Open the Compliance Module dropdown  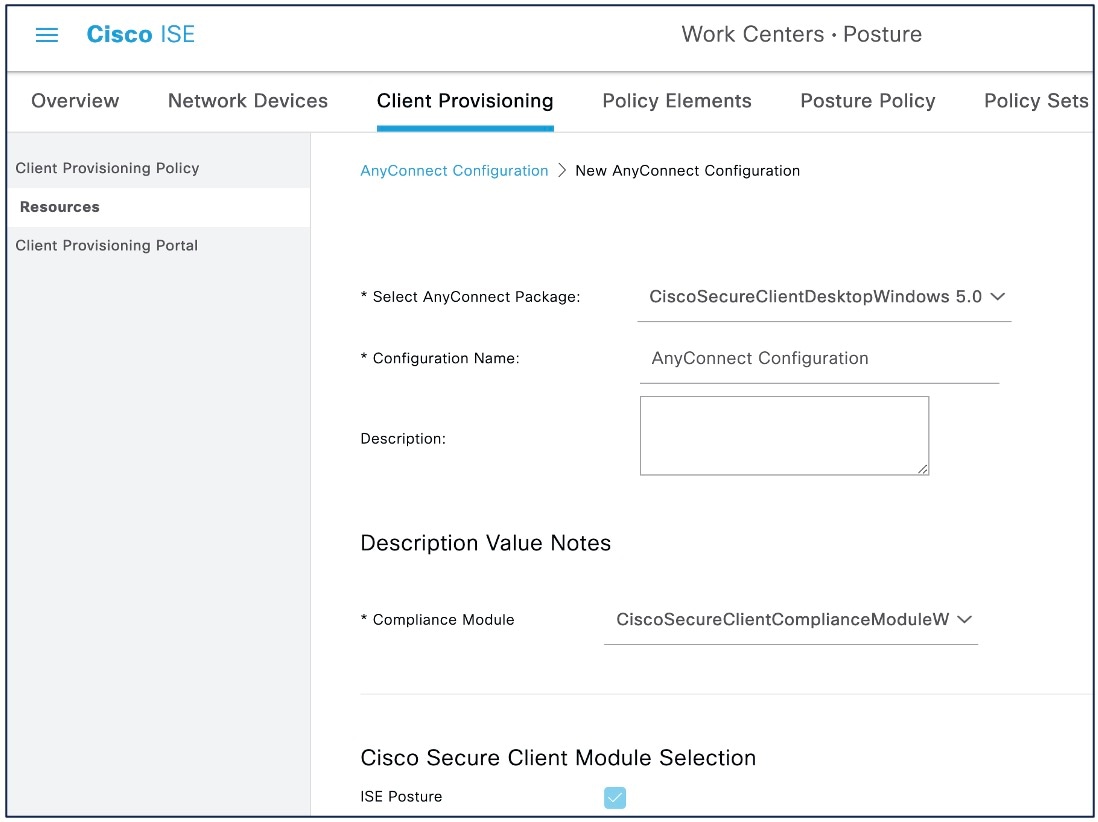pos(791,620)
